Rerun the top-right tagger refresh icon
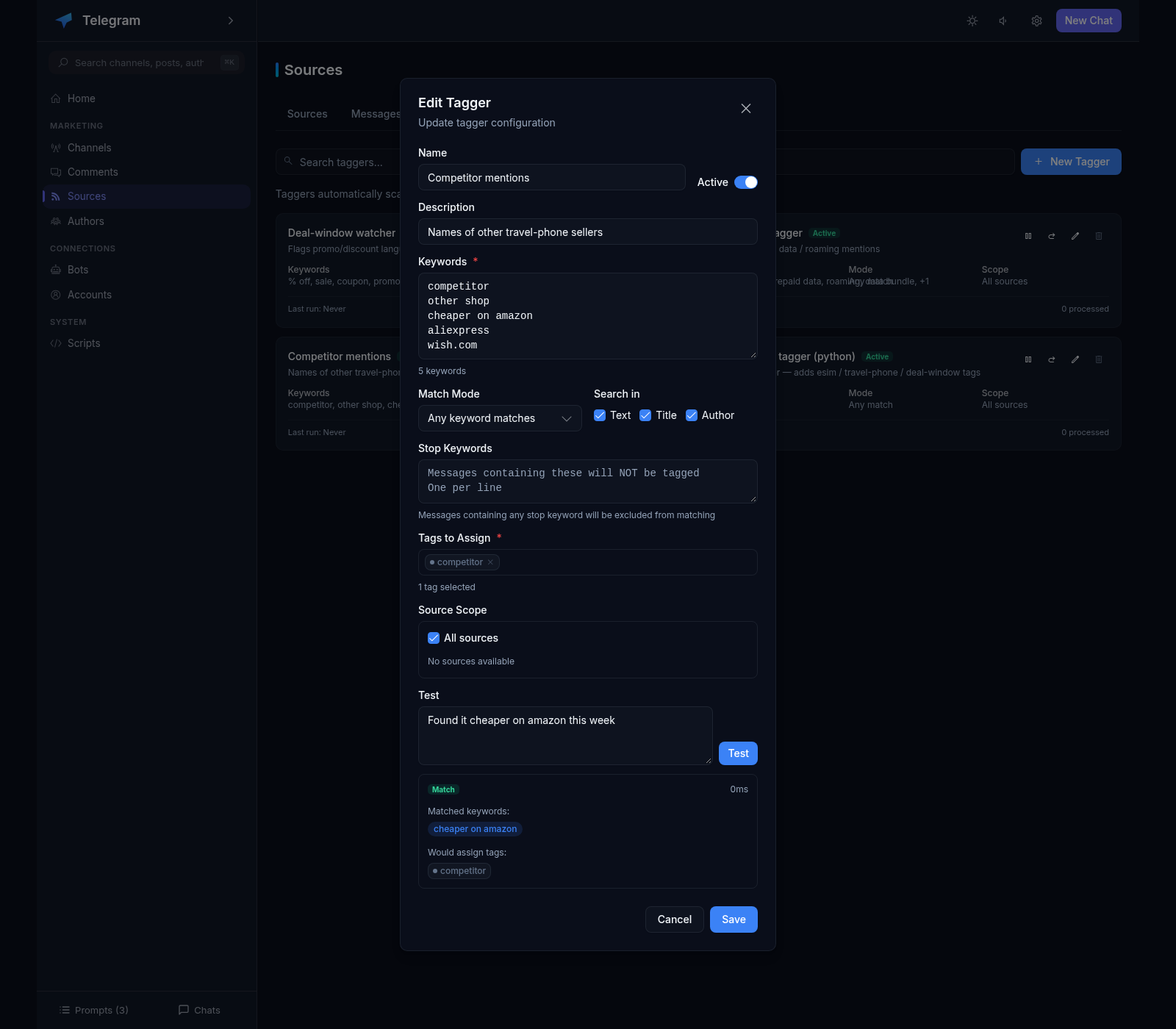 point(1052,236)
